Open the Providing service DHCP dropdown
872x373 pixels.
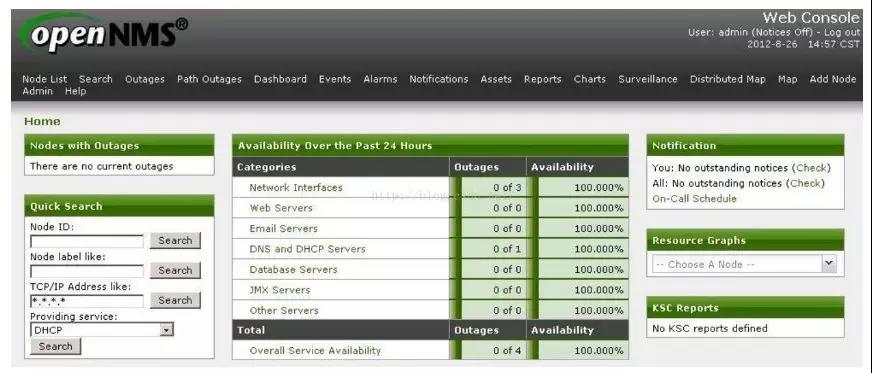tap(102, 330)
